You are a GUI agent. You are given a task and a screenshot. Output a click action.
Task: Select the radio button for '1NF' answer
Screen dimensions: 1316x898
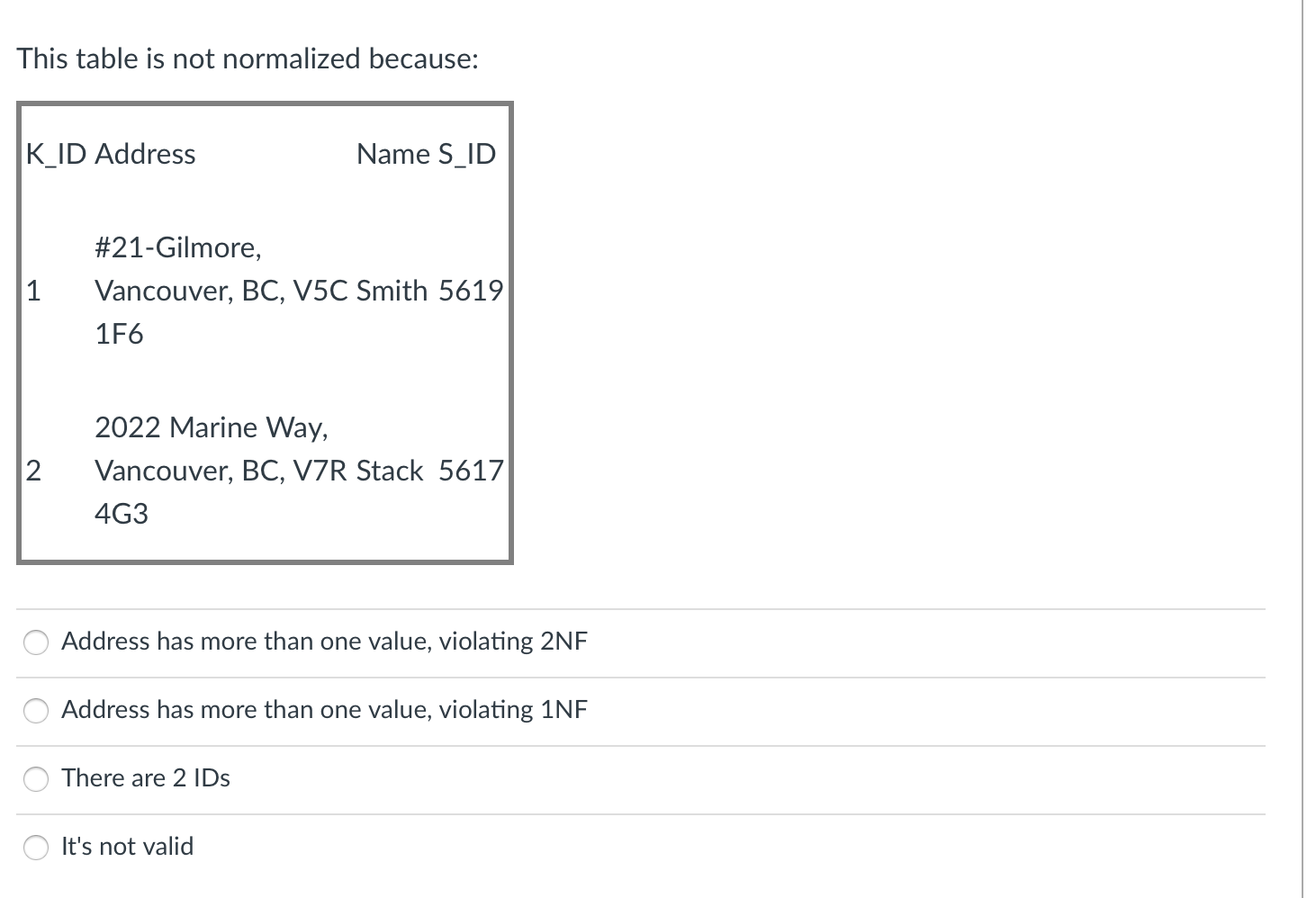[x=35, y=711]
